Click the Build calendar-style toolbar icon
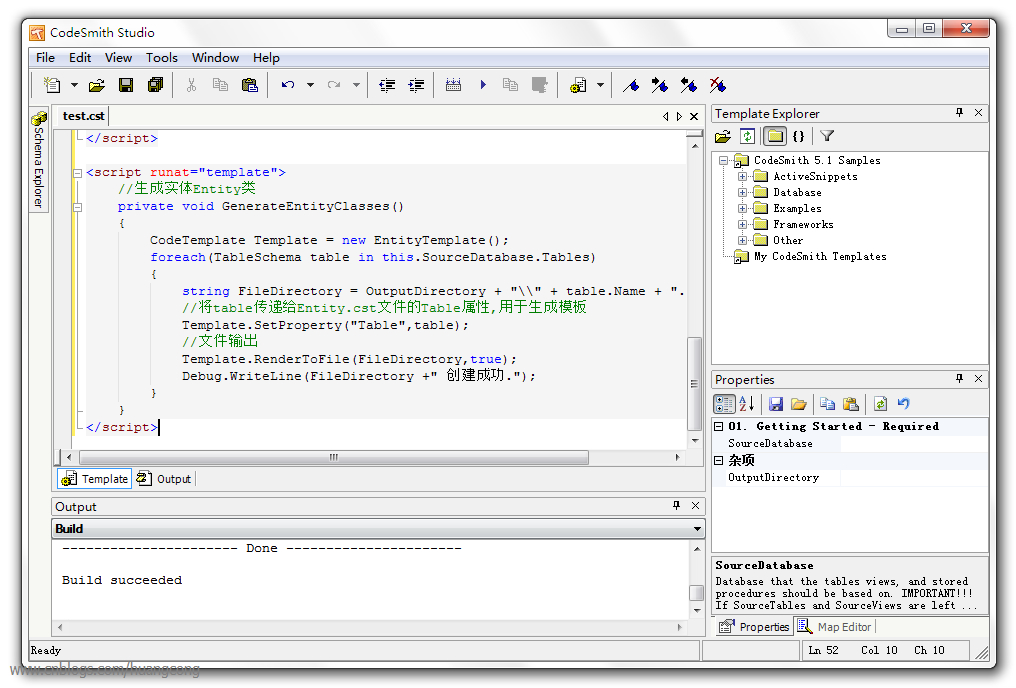Viewport: 1016px width, 688px height. click(x=453, y=85)
